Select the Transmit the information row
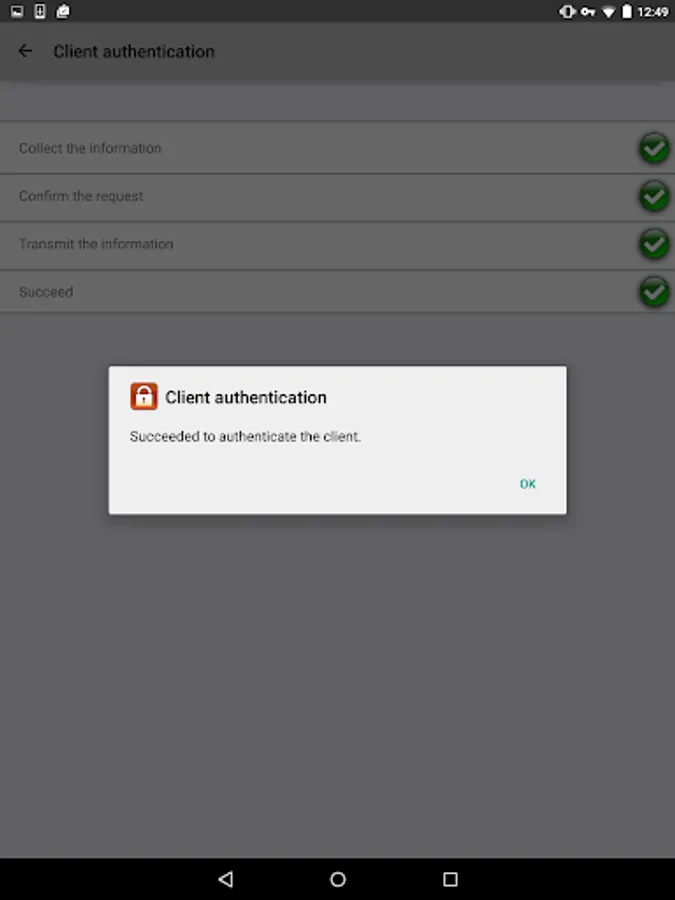This screenshot has width=675, height=900. click(338, 245)
